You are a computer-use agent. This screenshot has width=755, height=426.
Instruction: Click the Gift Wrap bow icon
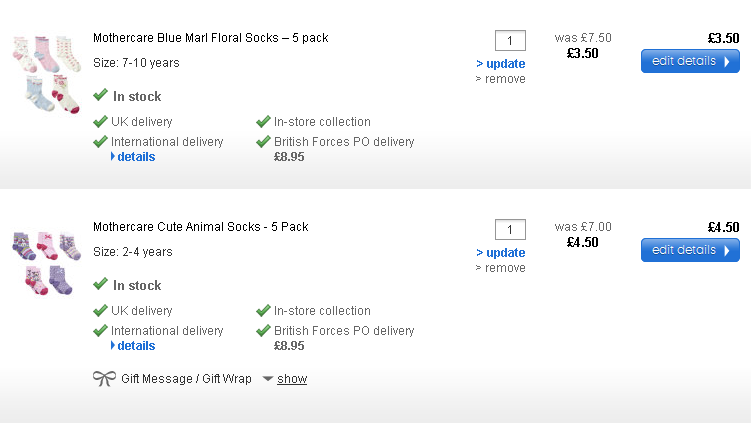coord(104,379)
